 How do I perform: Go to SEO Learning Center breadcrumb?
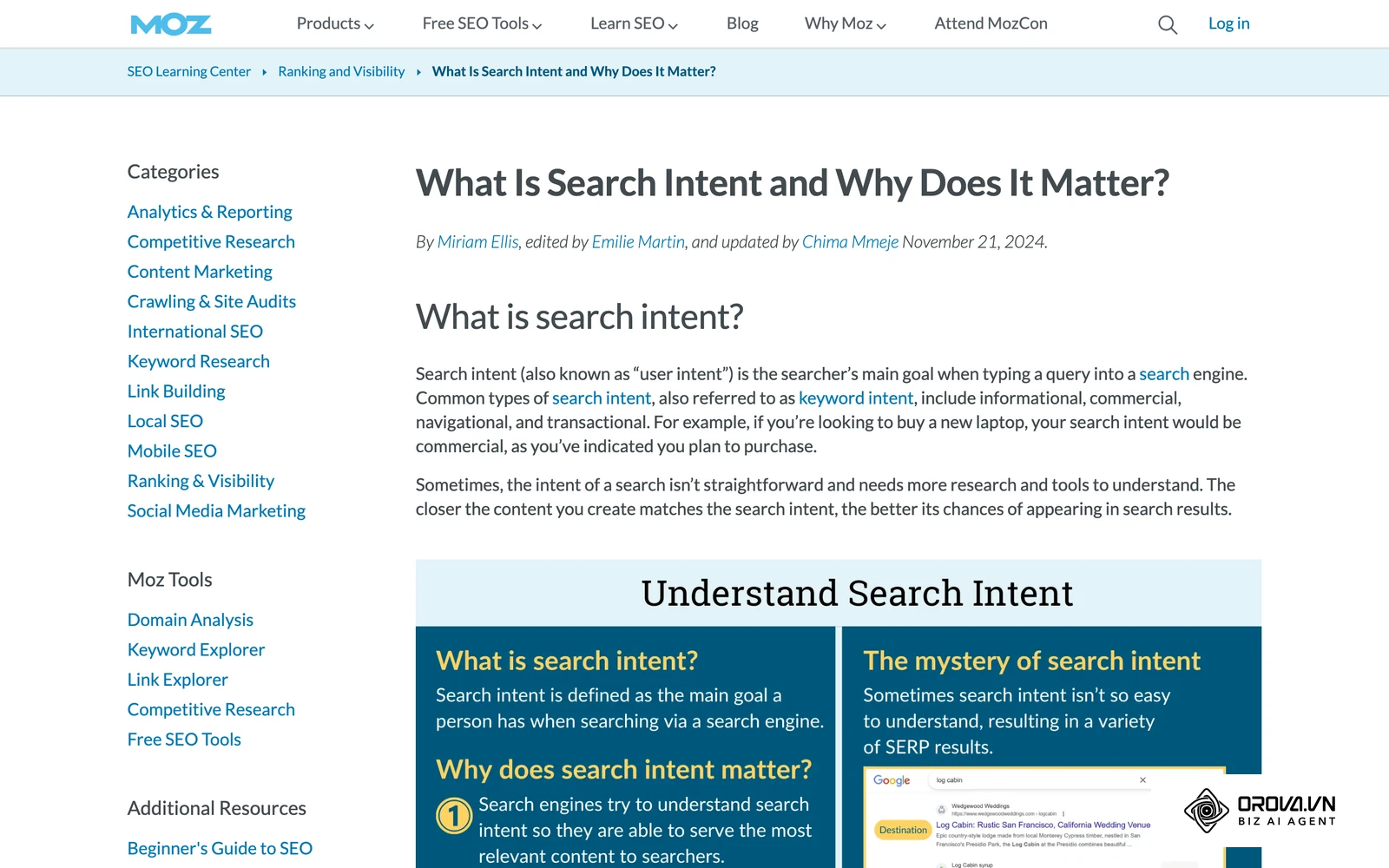pos(189,71)
